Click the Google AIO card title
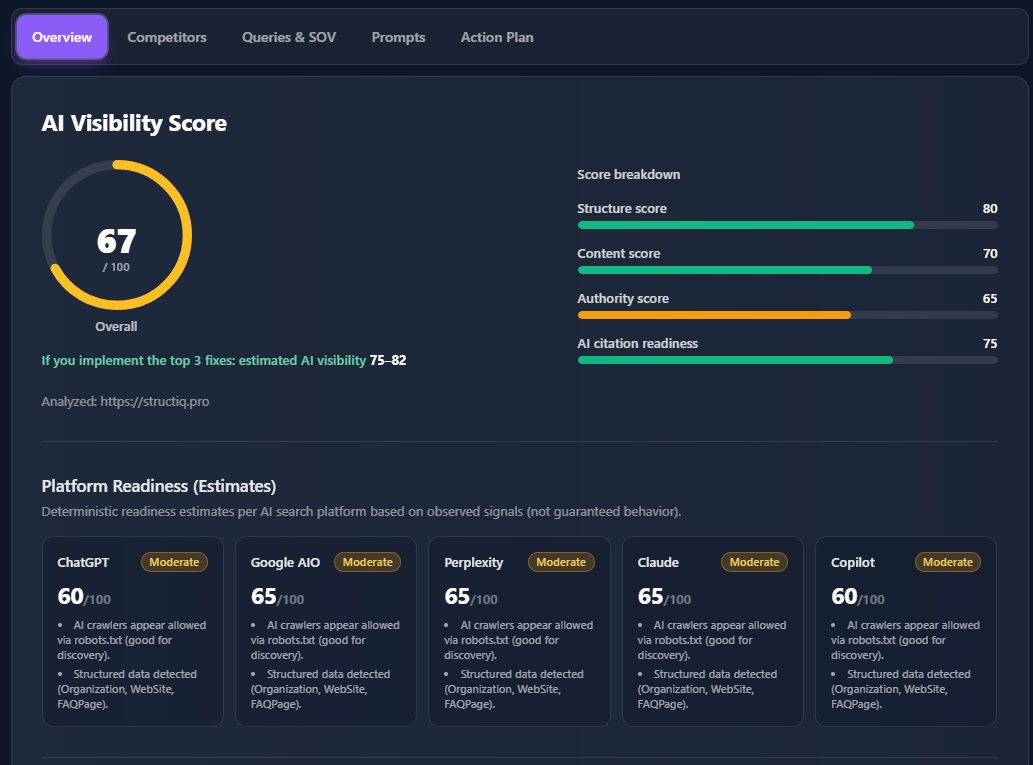 tap(285, 563)
